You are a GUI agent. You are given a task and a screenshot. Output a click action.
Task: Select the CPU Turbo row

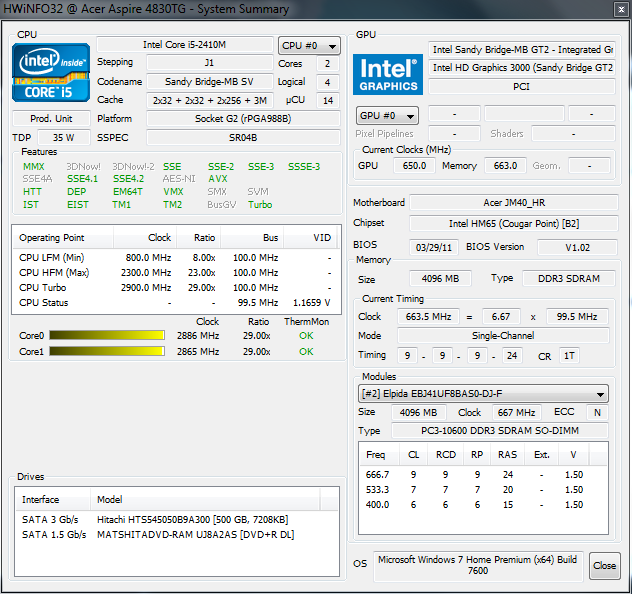pos(176,288)
